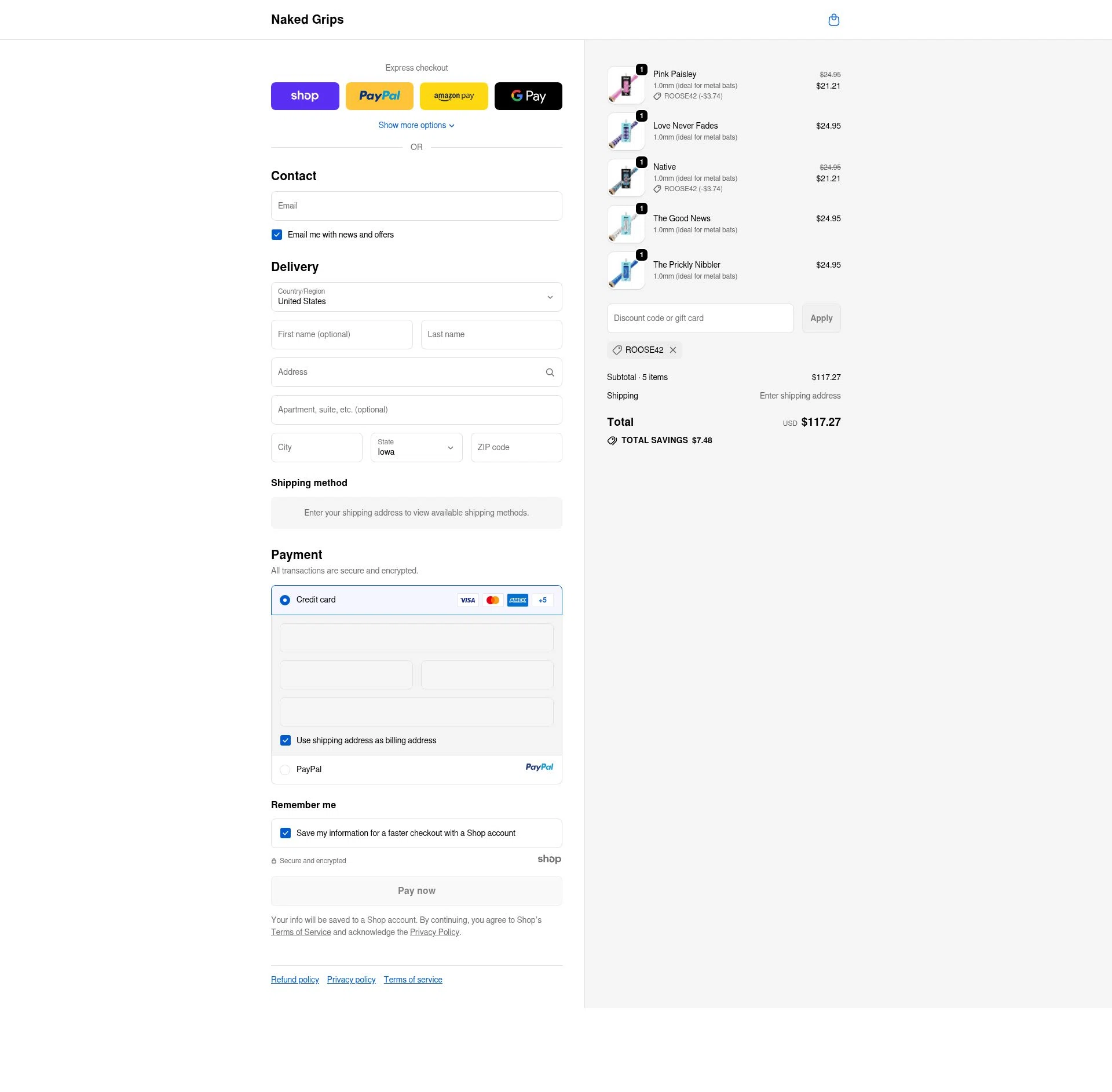Viewport: 1112px width, 1092px height.
Task: Open the Refund policy link
Action: (295, 979)
